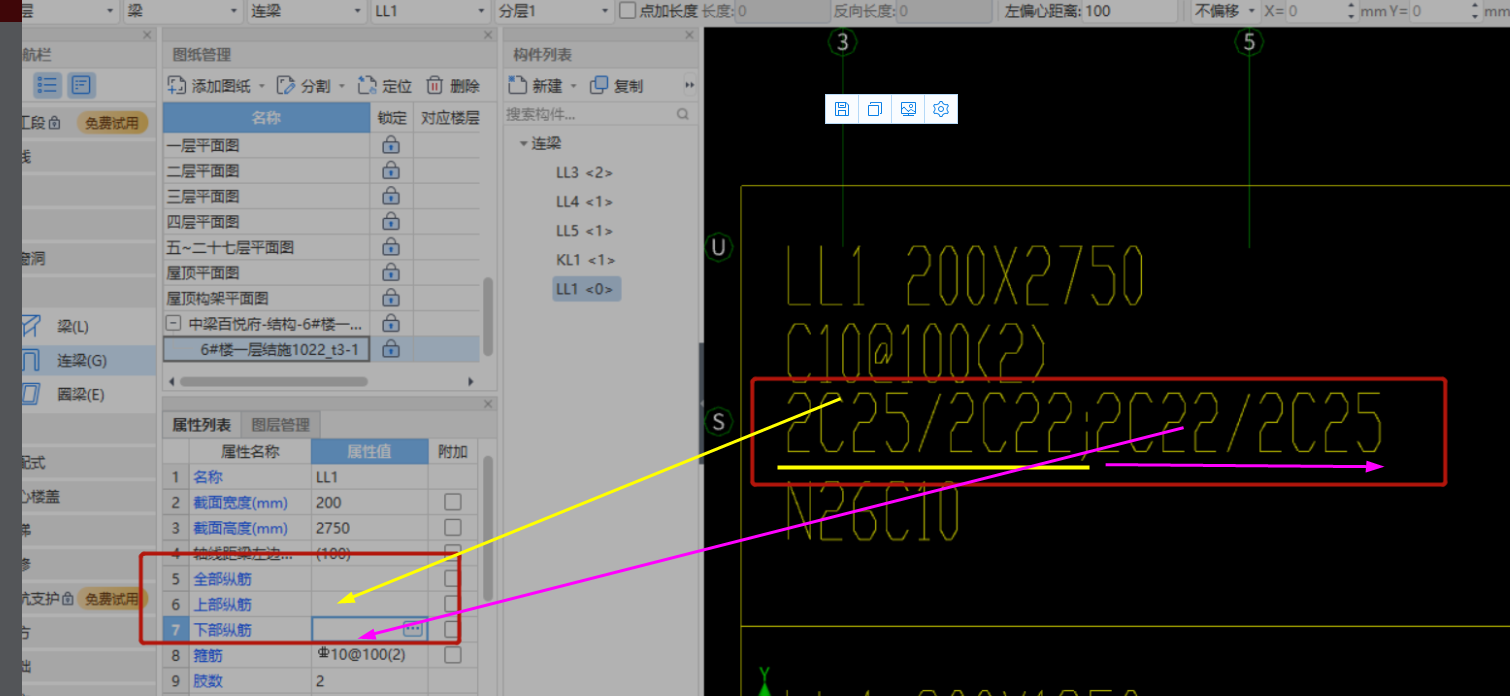Switch to the 属性列表 tab

201,424
